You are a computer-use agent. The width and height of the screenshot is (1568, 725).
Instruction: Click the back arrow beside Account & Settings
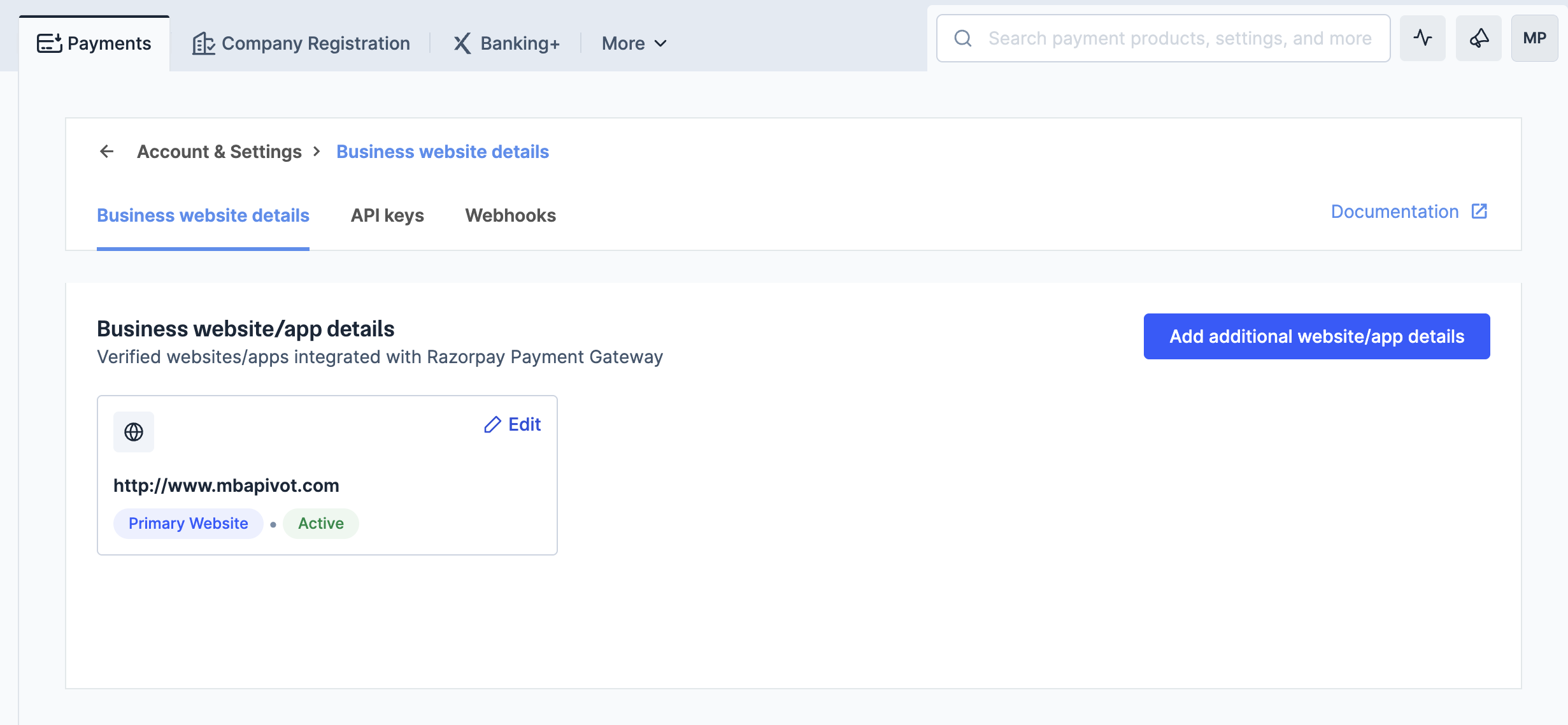[x=107, y=152]
